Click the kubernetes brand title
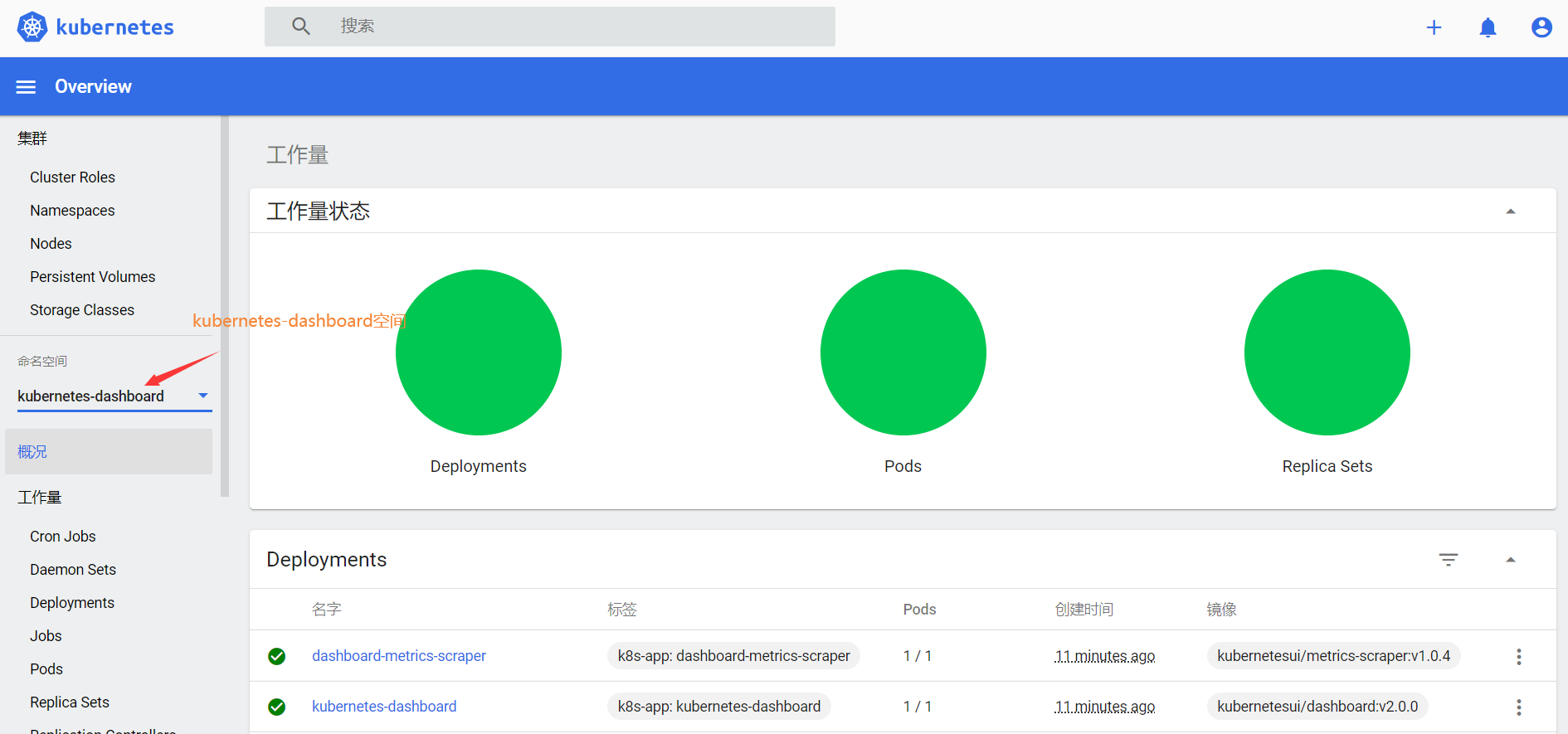Image resolution: width=1568 pixels, height=734 pixels. [114, 27]
